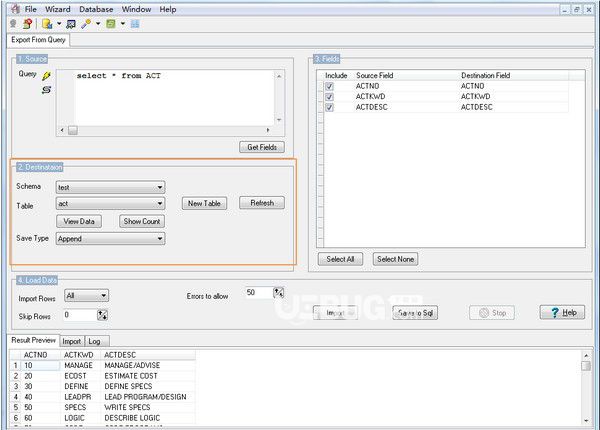600x430 pixels.
Task: Click the Skip Rows stepper arrows
Action: (x=102, y=315)
